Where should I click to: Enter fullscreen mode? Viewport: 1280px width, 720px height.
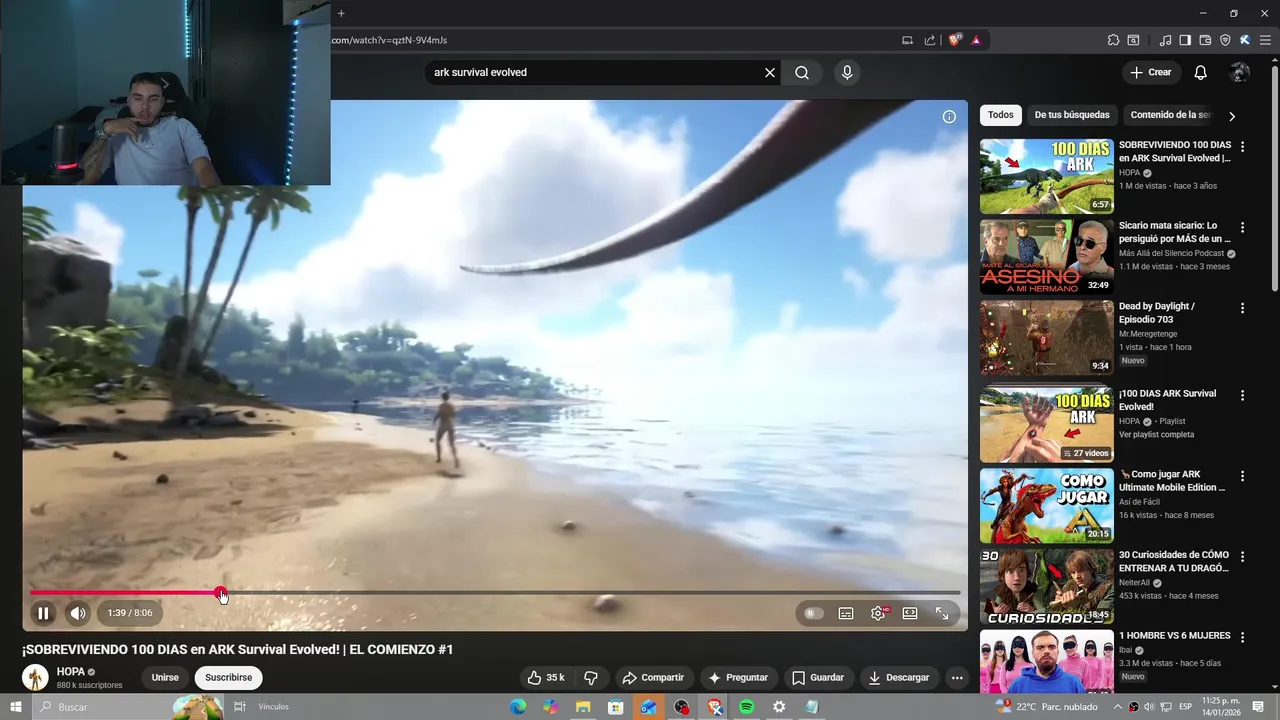[x=942, y=613]
